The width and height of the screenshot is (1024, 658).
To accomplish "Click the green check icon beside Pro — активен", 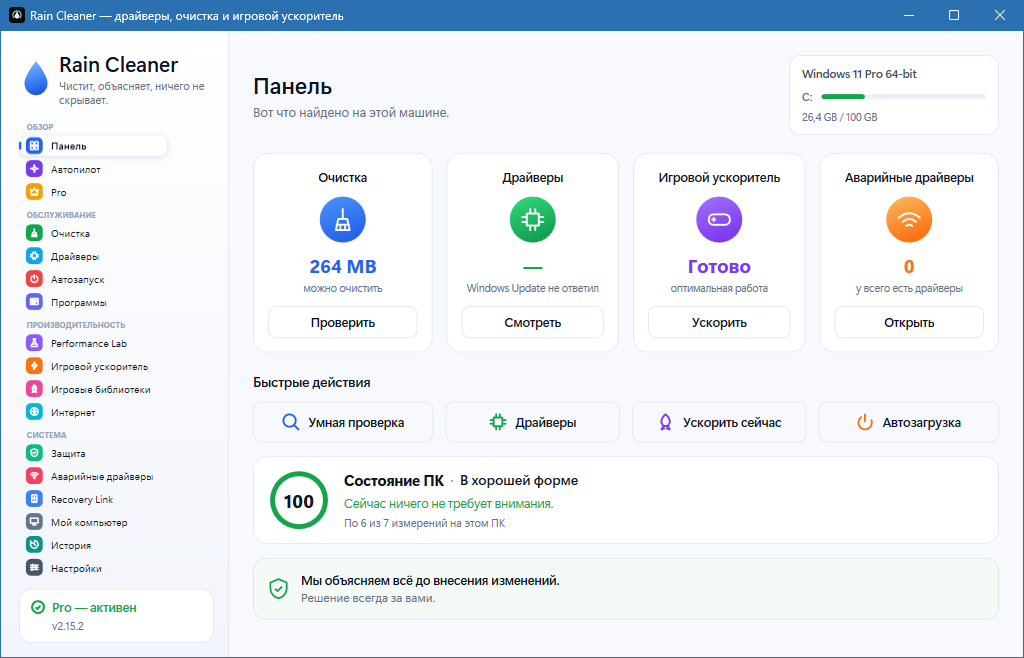I will pos(38,608).
